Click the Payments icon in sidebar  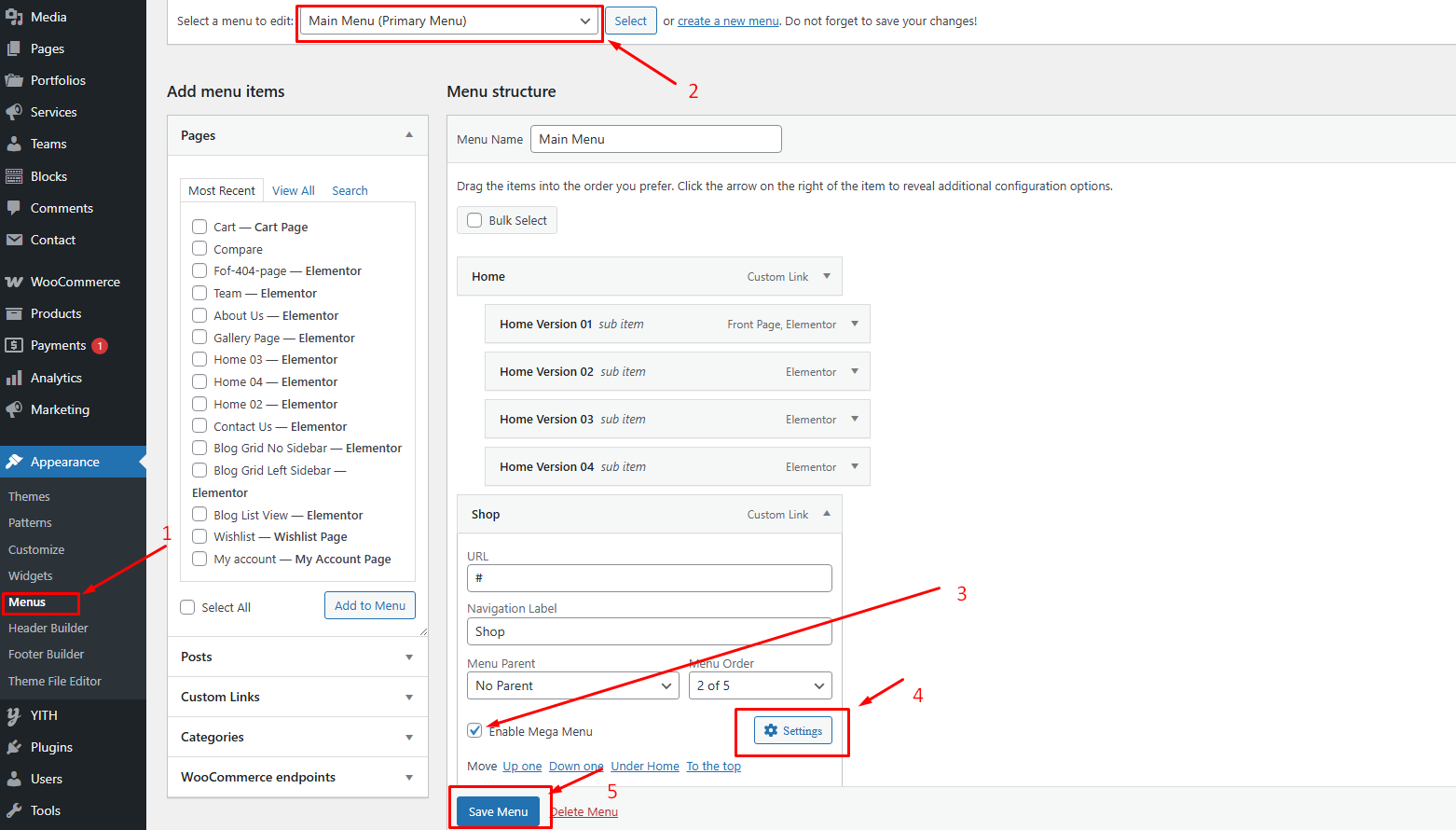[14, 345]
